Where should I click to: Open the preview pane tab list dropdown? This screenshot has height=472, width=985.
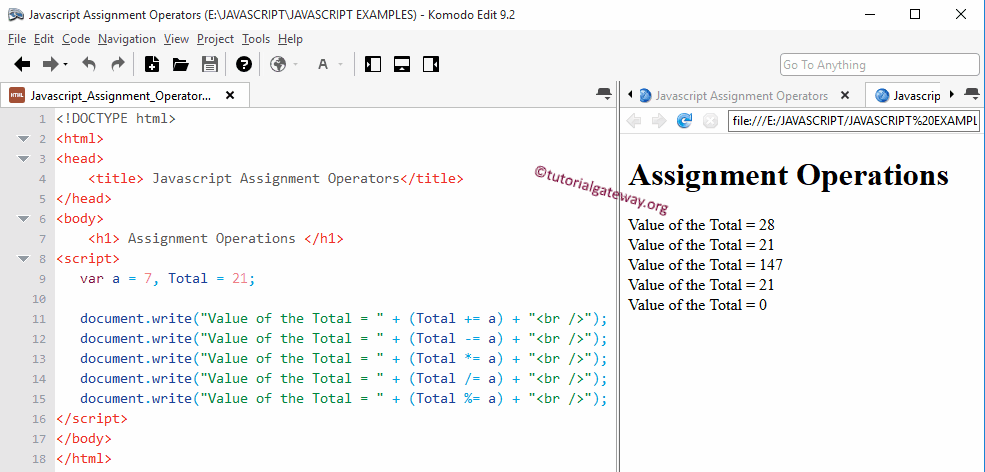pos(971,94)
